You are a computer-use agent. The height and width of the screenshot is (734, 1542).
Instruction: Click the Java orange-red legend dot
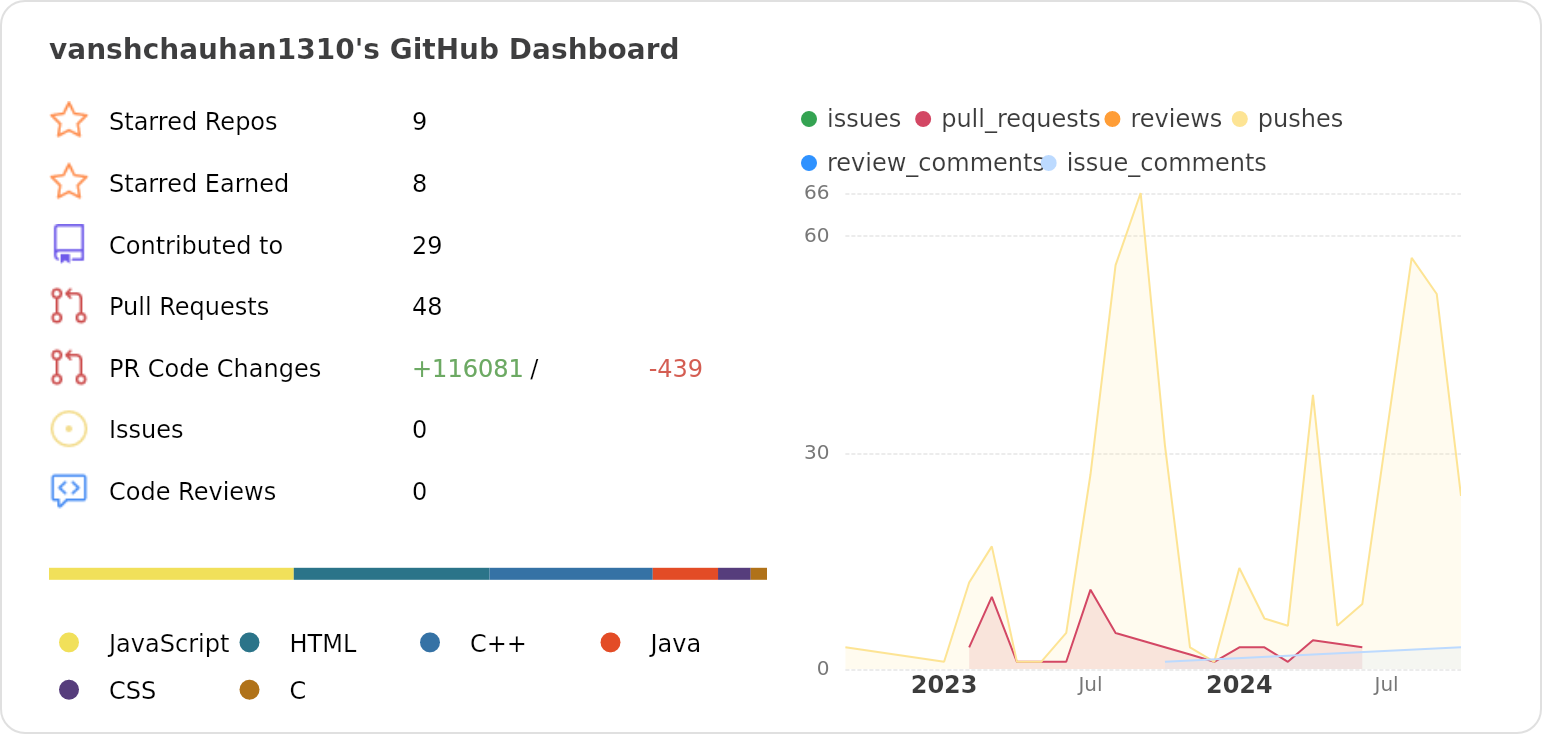pyautogui.click(x=610, y=642)
